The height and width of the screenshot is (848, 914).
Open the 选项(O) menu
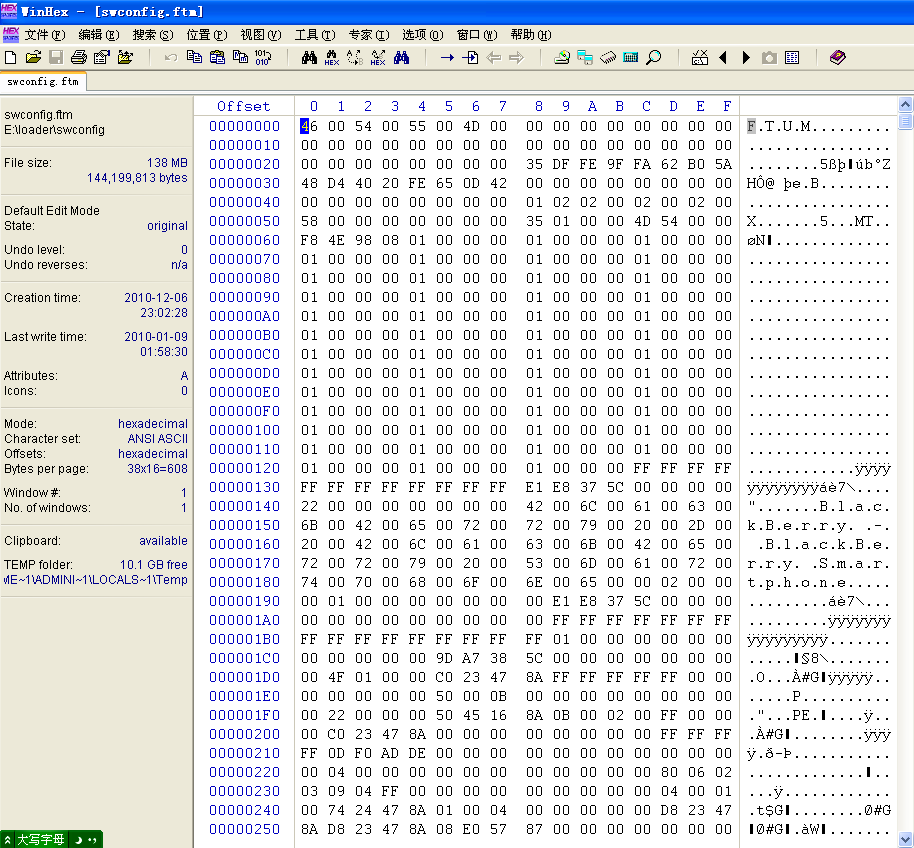[x=423, y=35]
